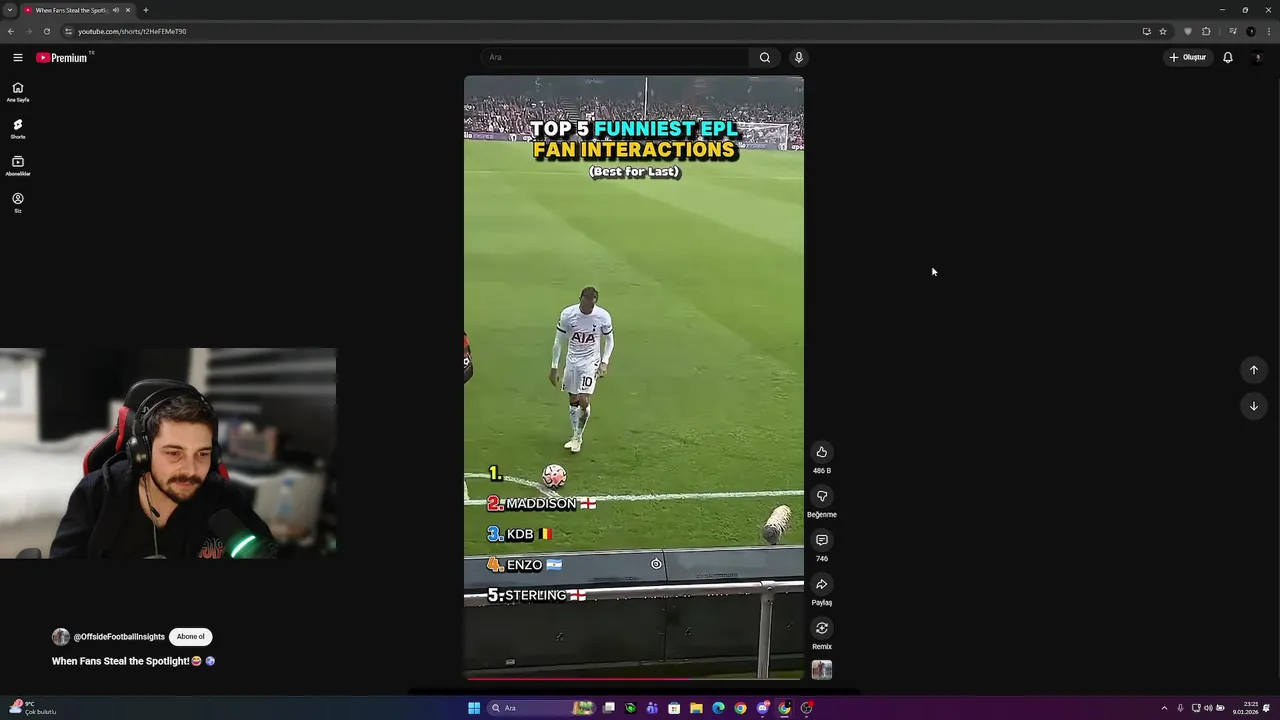This screenshot has width=1280, height=720.
Task: Go to the previous Short (up arrow)
Action: point(1254,370)
